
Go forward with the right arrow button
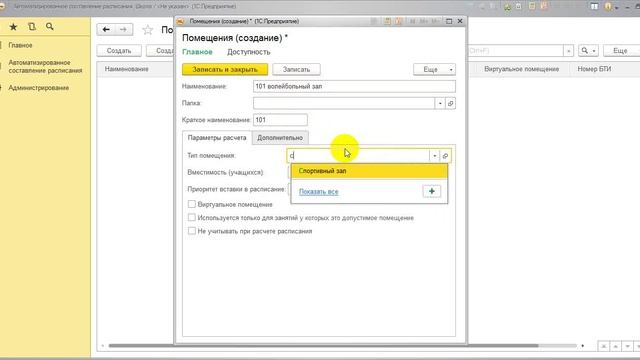coord(123,29)
